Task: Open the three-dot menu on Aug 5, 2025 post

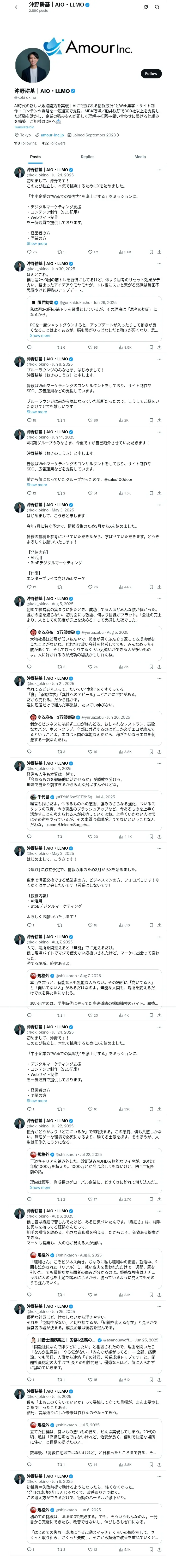Action: (159, 598)
